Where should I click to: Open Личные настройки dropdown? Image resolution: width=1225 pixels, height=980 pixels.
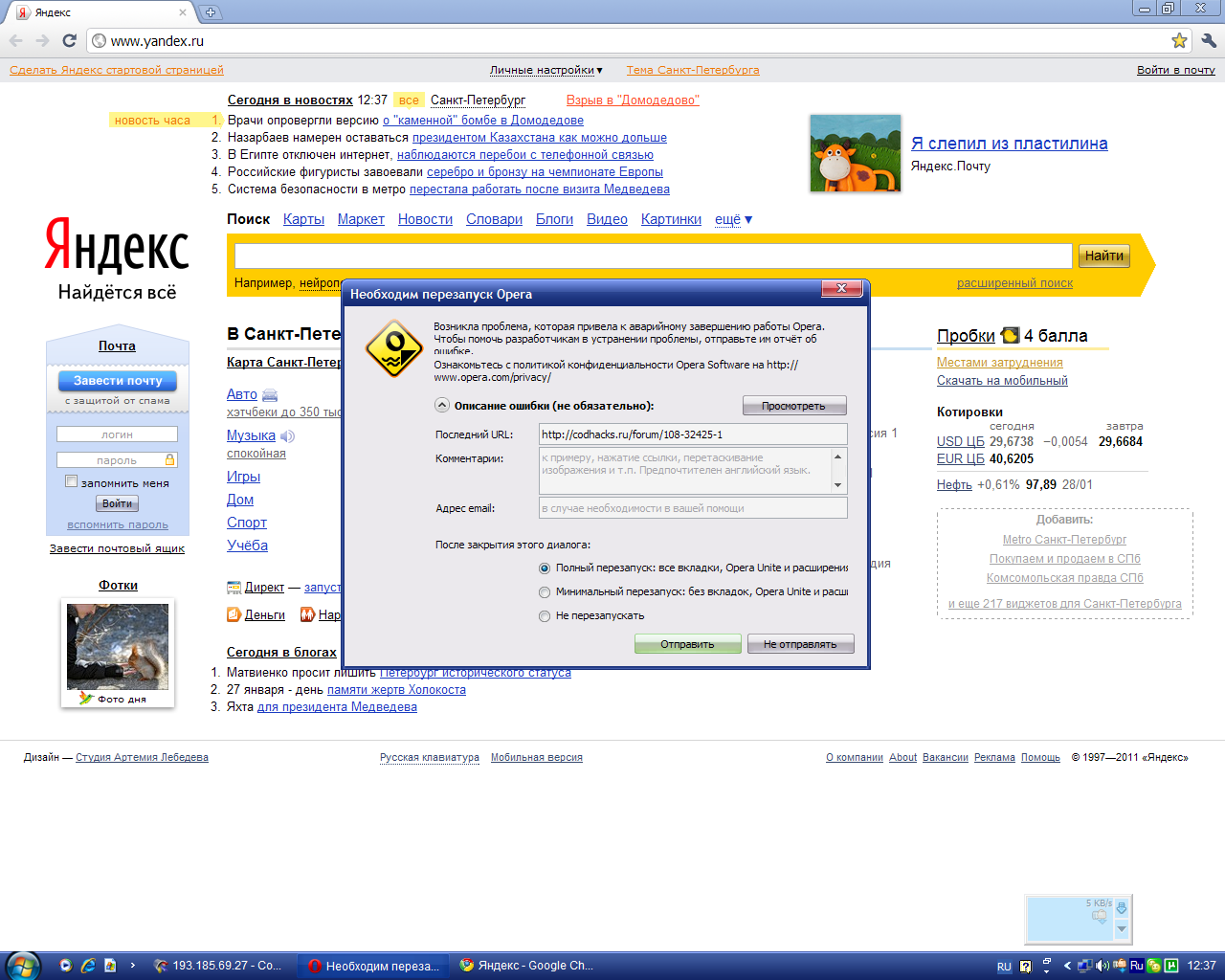click(546, 70)
